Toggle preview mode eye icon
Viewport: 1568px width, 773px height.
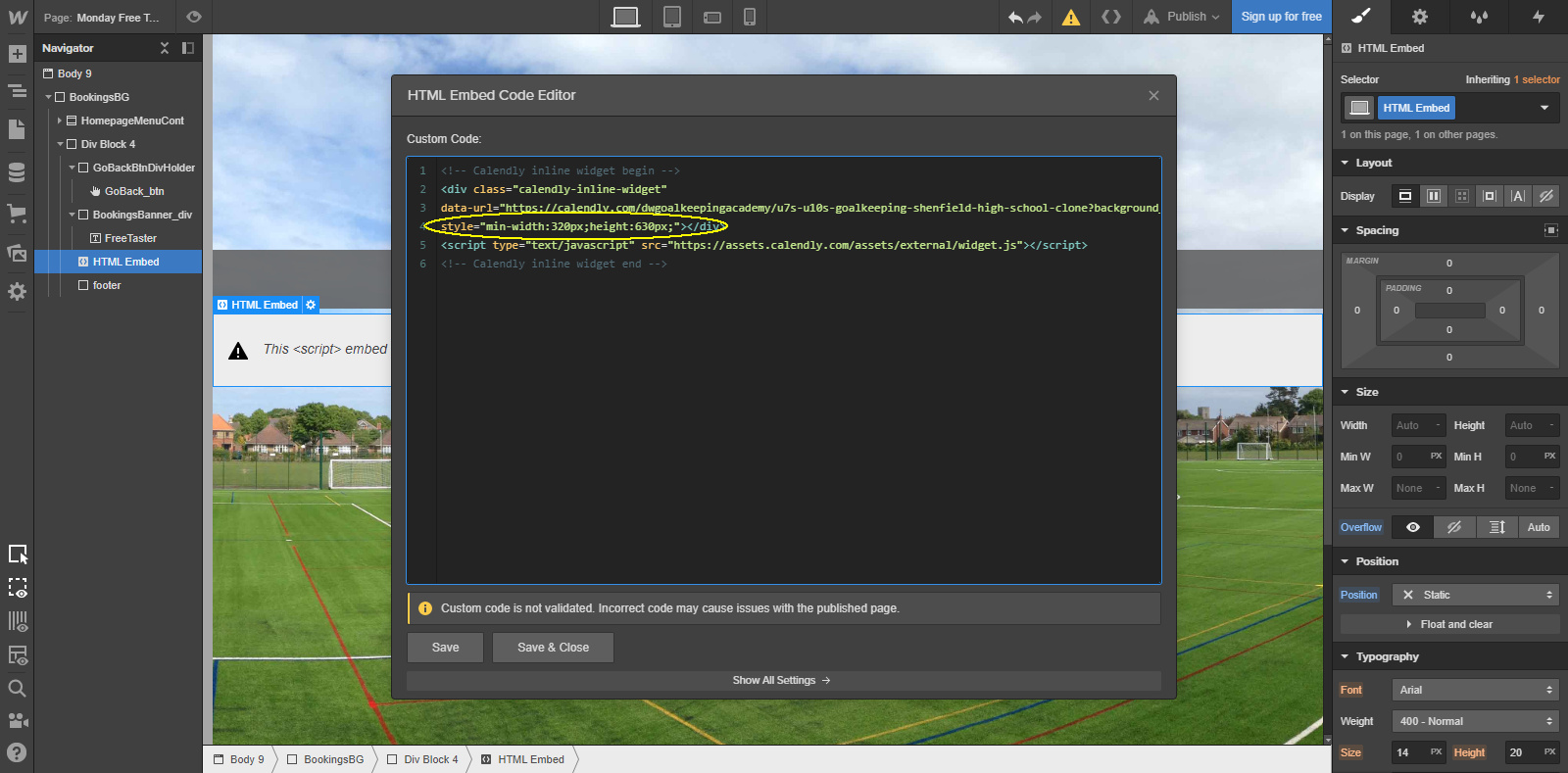pyautogui.click(x=194, y=17)
